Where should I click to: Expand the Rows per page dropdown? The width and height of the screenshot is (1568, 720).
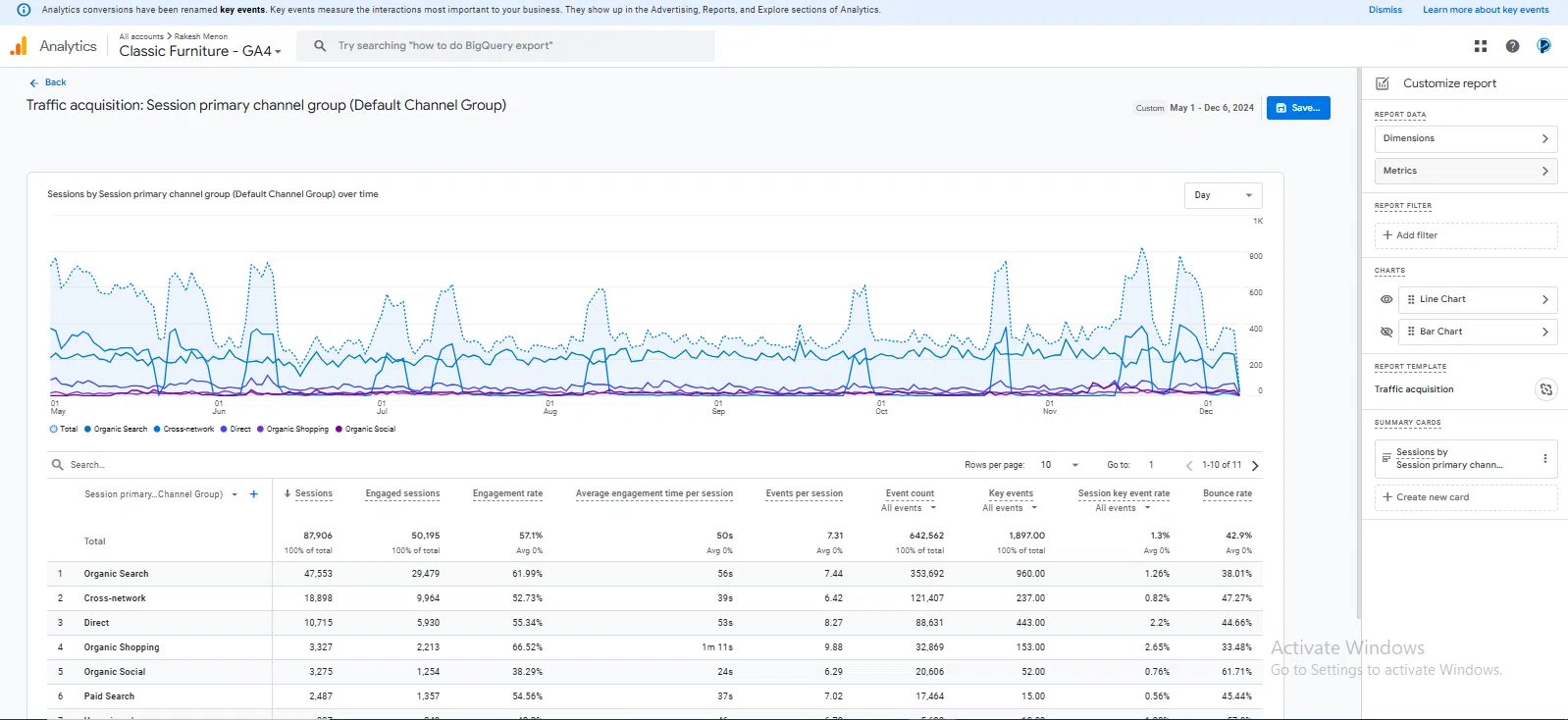1060,465
